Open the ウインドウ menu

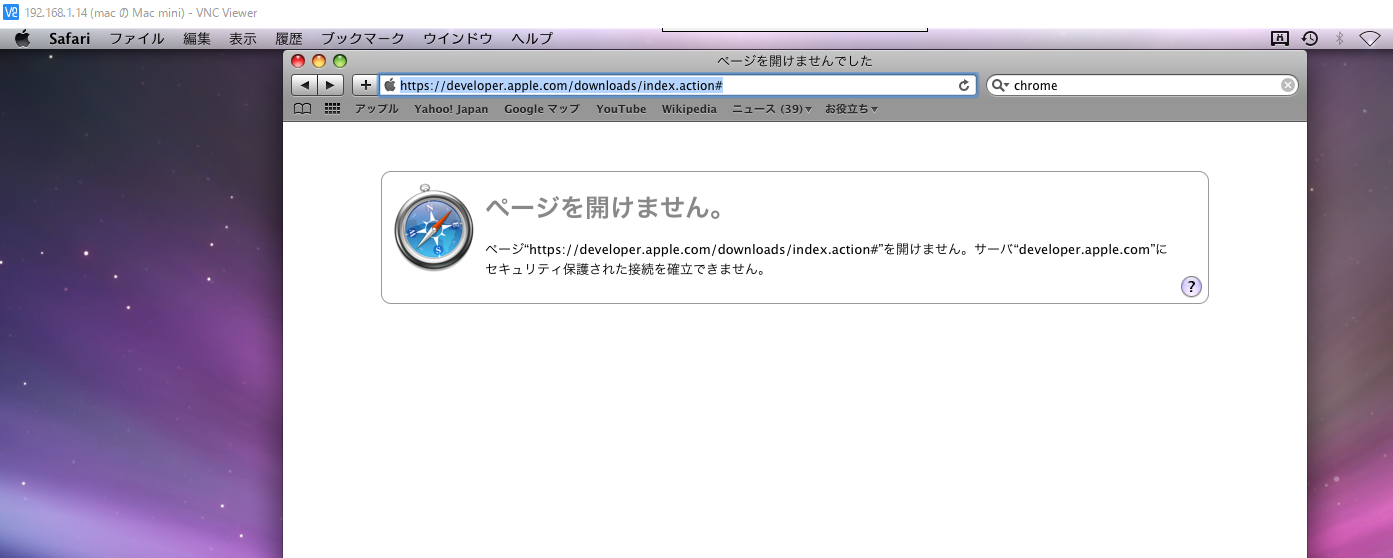click(x=458, y=39)
